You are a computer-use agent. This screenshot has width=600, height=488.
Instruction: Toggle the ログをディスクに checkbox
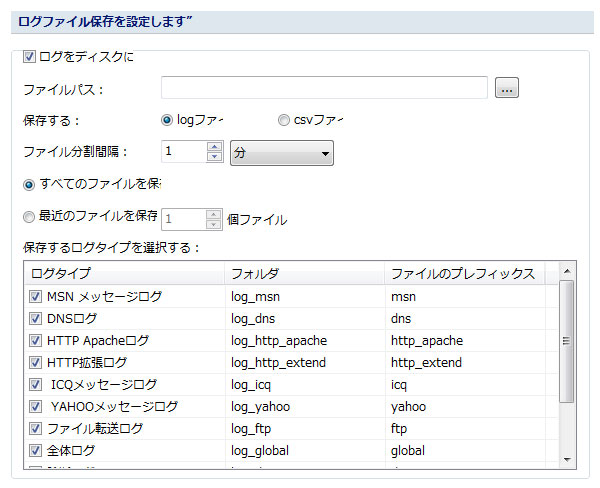click(29, 57)
